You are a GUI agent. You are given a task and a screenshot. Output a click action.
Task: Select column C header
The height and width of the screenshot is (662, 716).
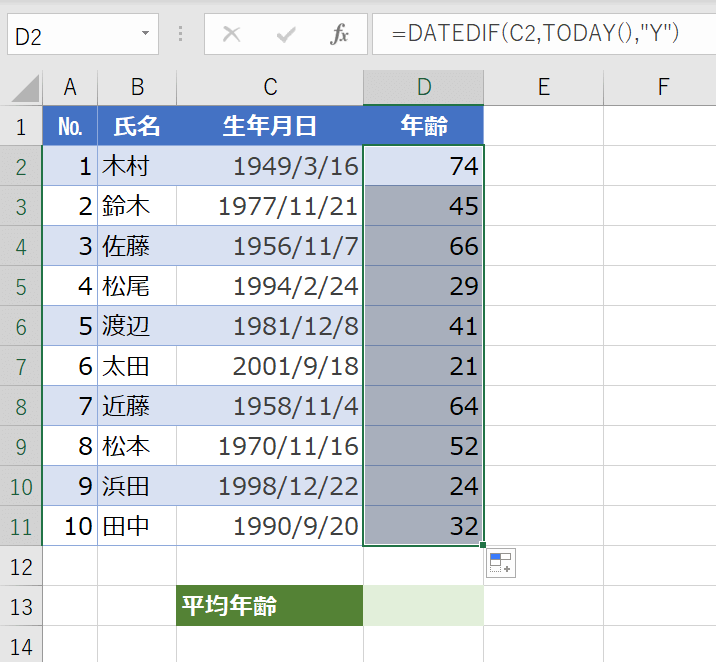pyautogui.click(x=270, y=88)
